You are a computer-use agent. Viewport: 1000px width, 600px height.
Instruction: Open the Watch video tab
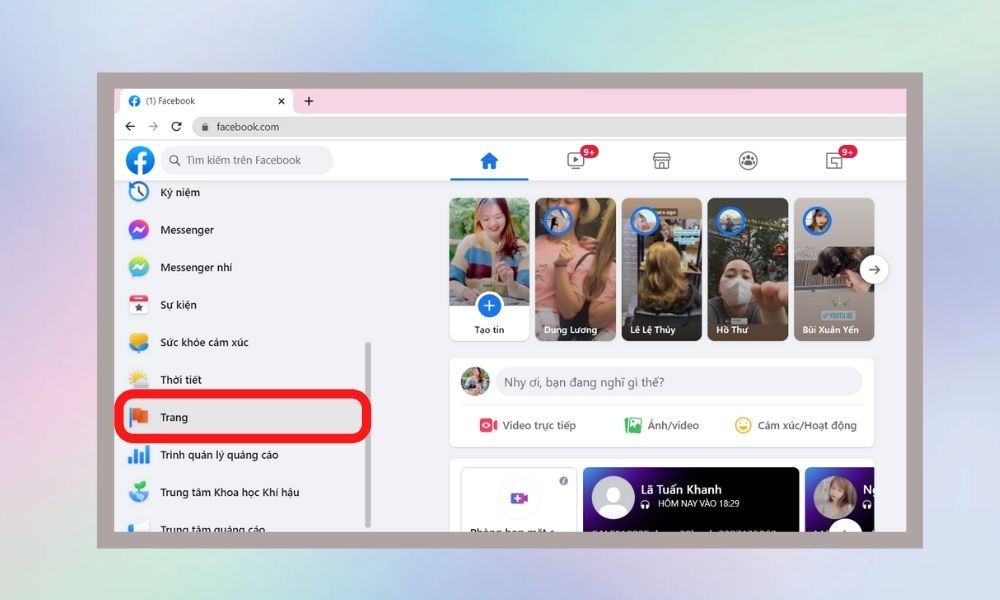(x=576, y=160)
